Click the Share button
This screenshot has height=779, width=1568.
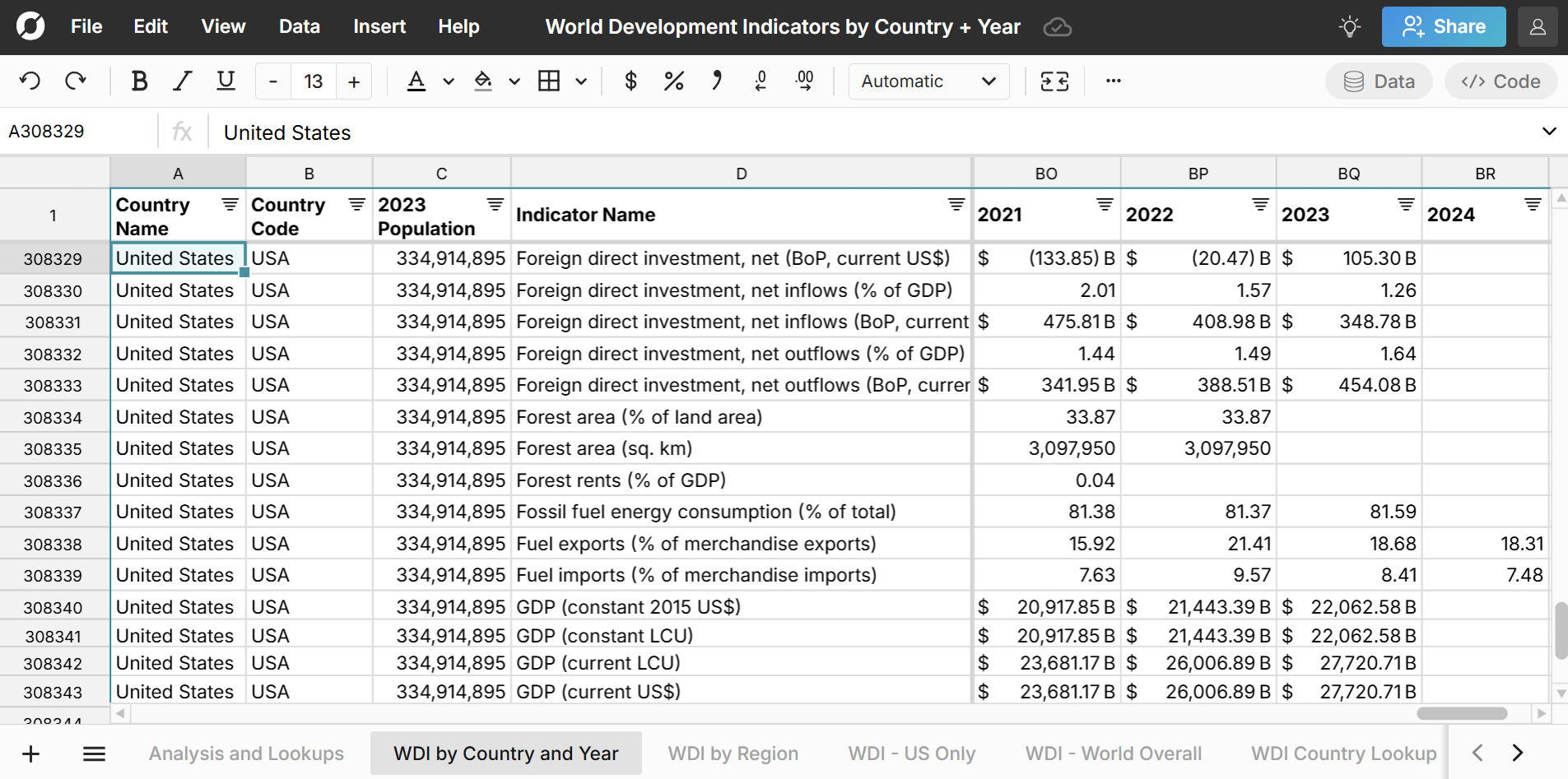coord(1443,27)
